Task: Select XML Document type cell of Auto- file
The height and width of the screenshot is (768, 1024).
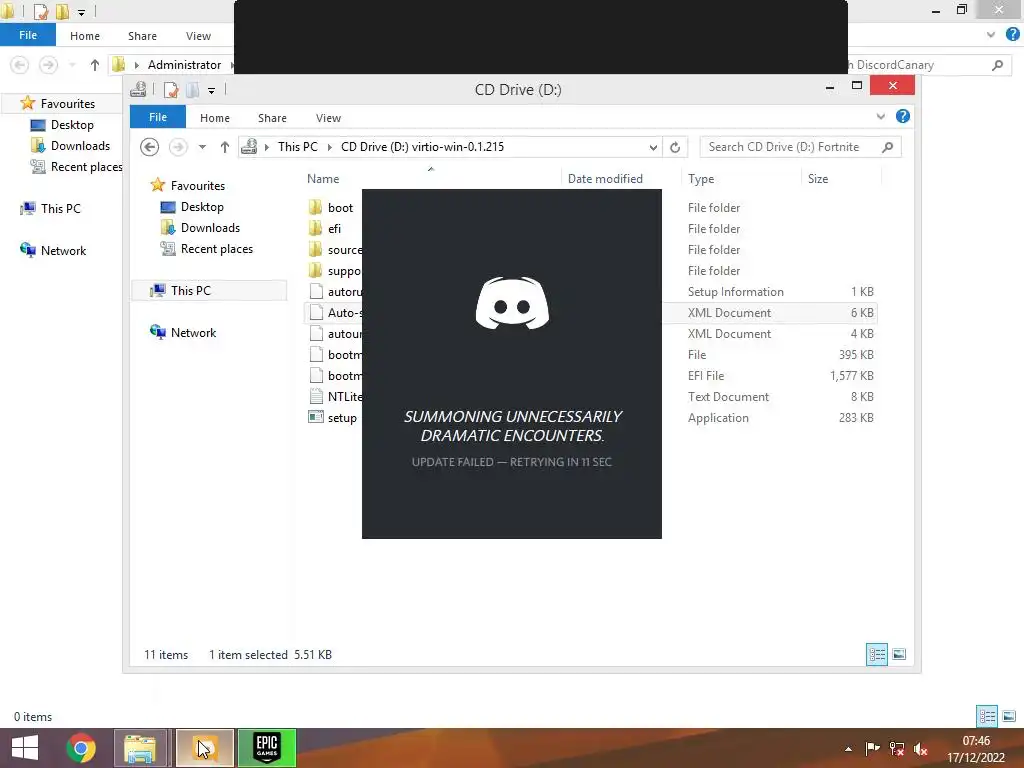Action: (729, 313)
